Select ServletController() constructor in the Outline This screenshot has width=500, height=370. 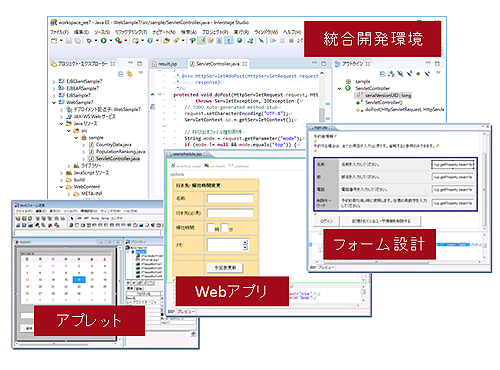(x=380, y=102)
